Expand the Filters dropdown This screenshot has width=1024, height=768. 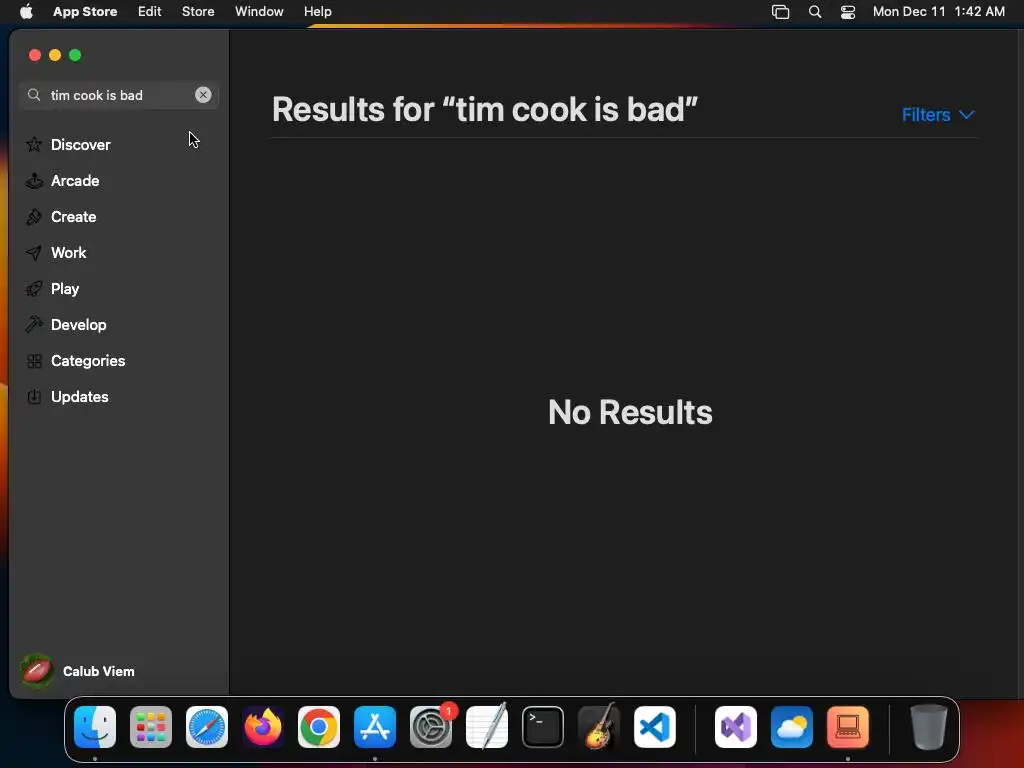(938, 115)
